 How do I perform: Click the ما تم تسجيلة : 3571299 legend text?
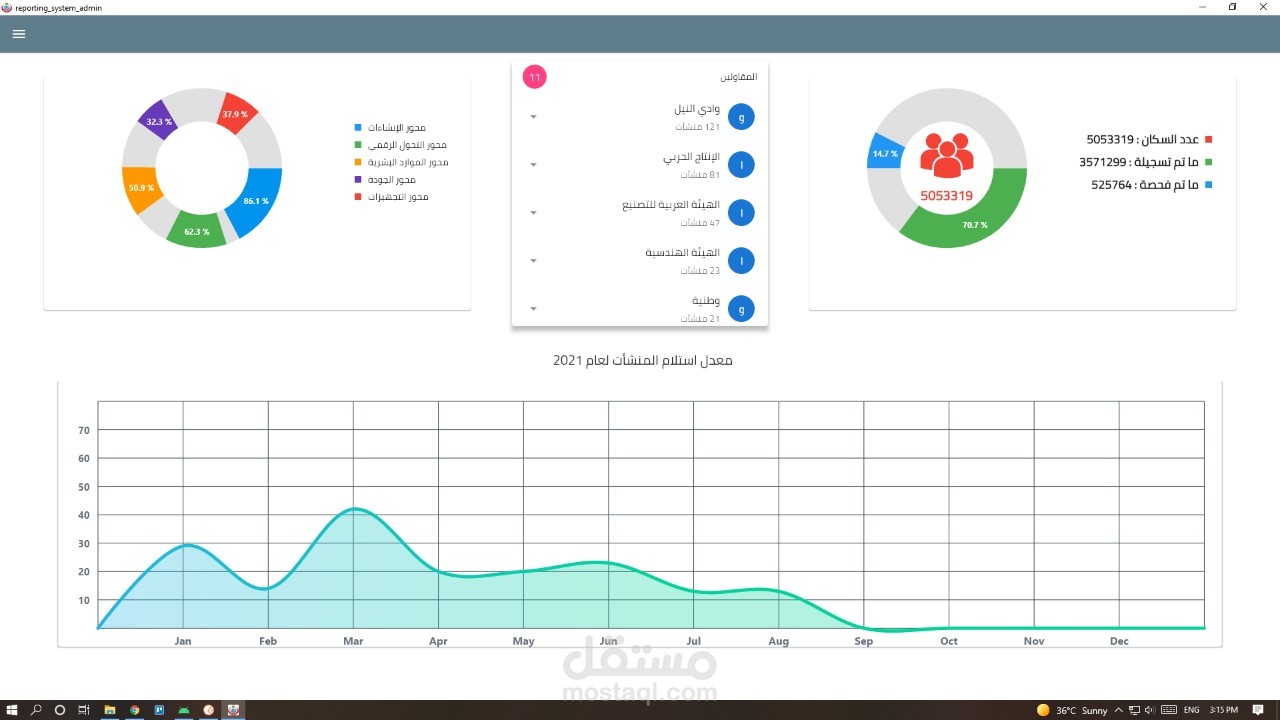pyautogui.click(x=1138, y=162)
